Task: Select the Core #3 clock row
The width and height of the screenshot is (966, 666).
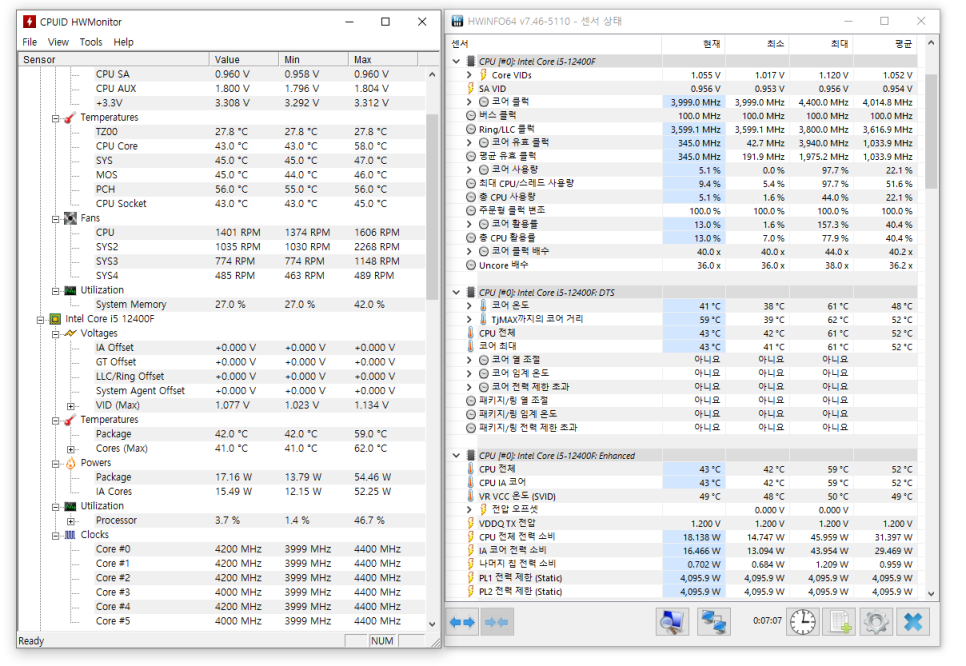Action: (222, 592)
